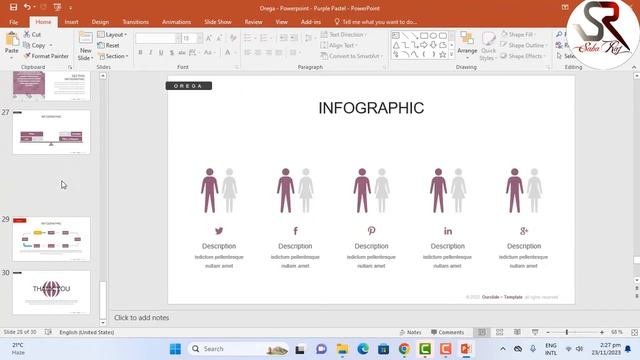Screen dimensions: 640x360
Task: Toggle italic formatting
Action: tap(151, 53)
